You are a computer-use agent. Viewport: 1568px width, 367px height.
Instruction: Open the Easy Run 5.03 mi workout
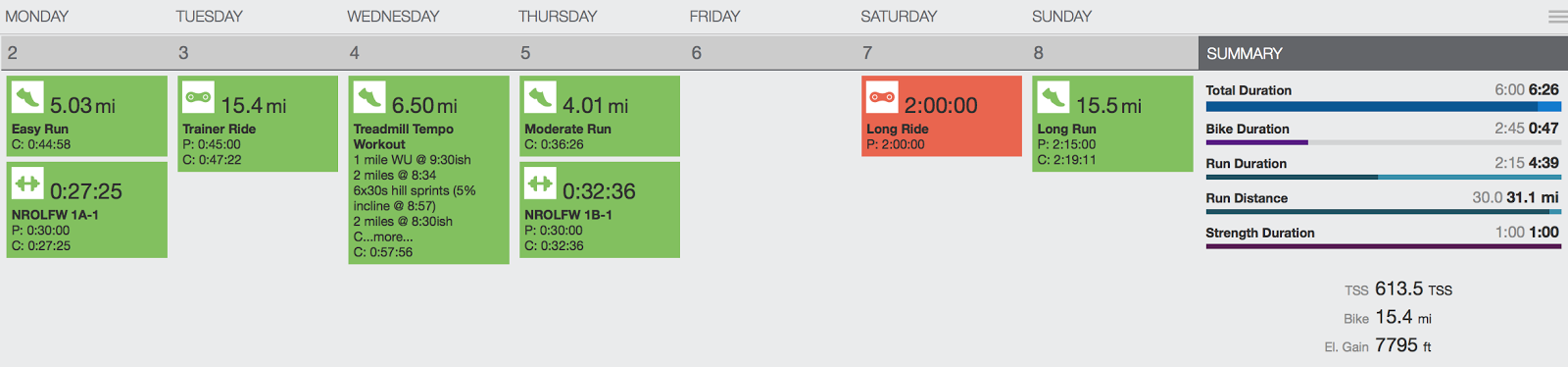(87, 116)
